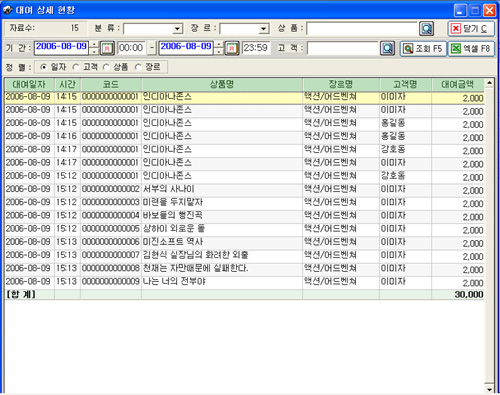Click the 상품명 column header
The width and height of the screenshot is (500, 395).
tap(222, 85)
